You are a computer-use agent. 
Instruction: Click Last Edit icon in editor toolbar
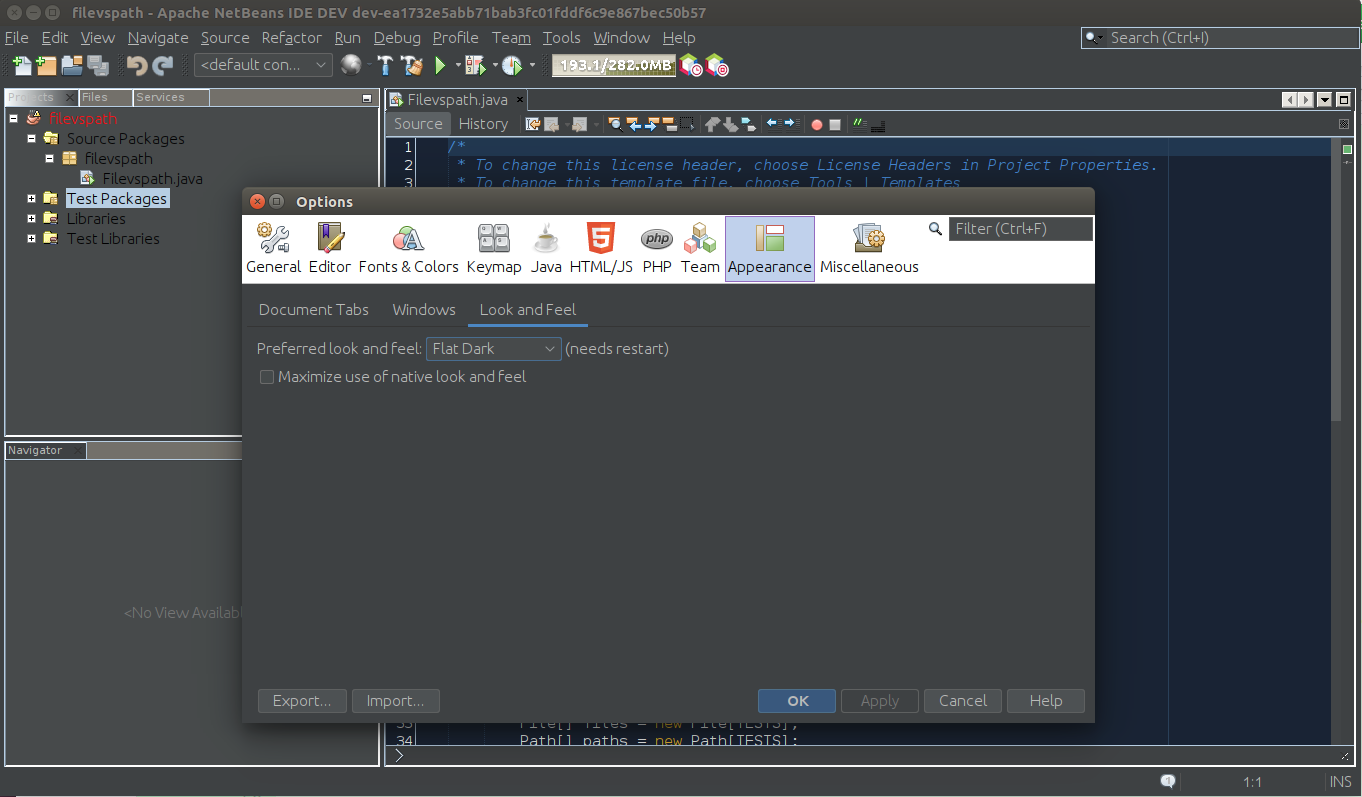[533, 124]
